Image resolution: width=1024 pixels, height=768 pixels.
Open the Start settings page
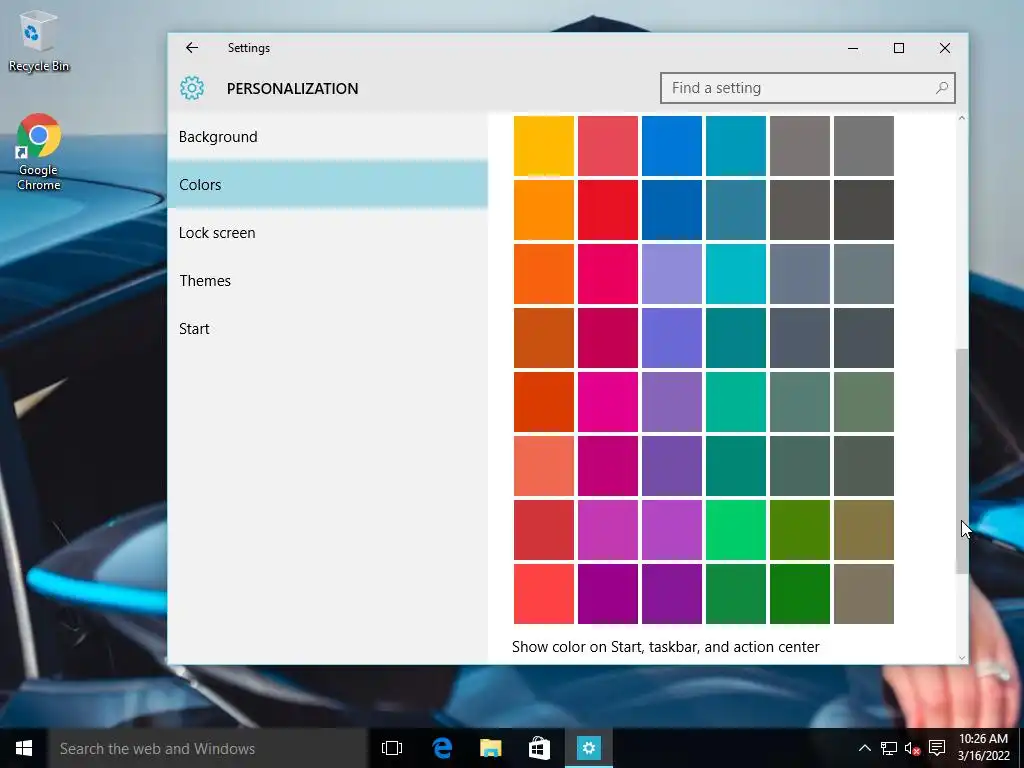coord(327,329)
